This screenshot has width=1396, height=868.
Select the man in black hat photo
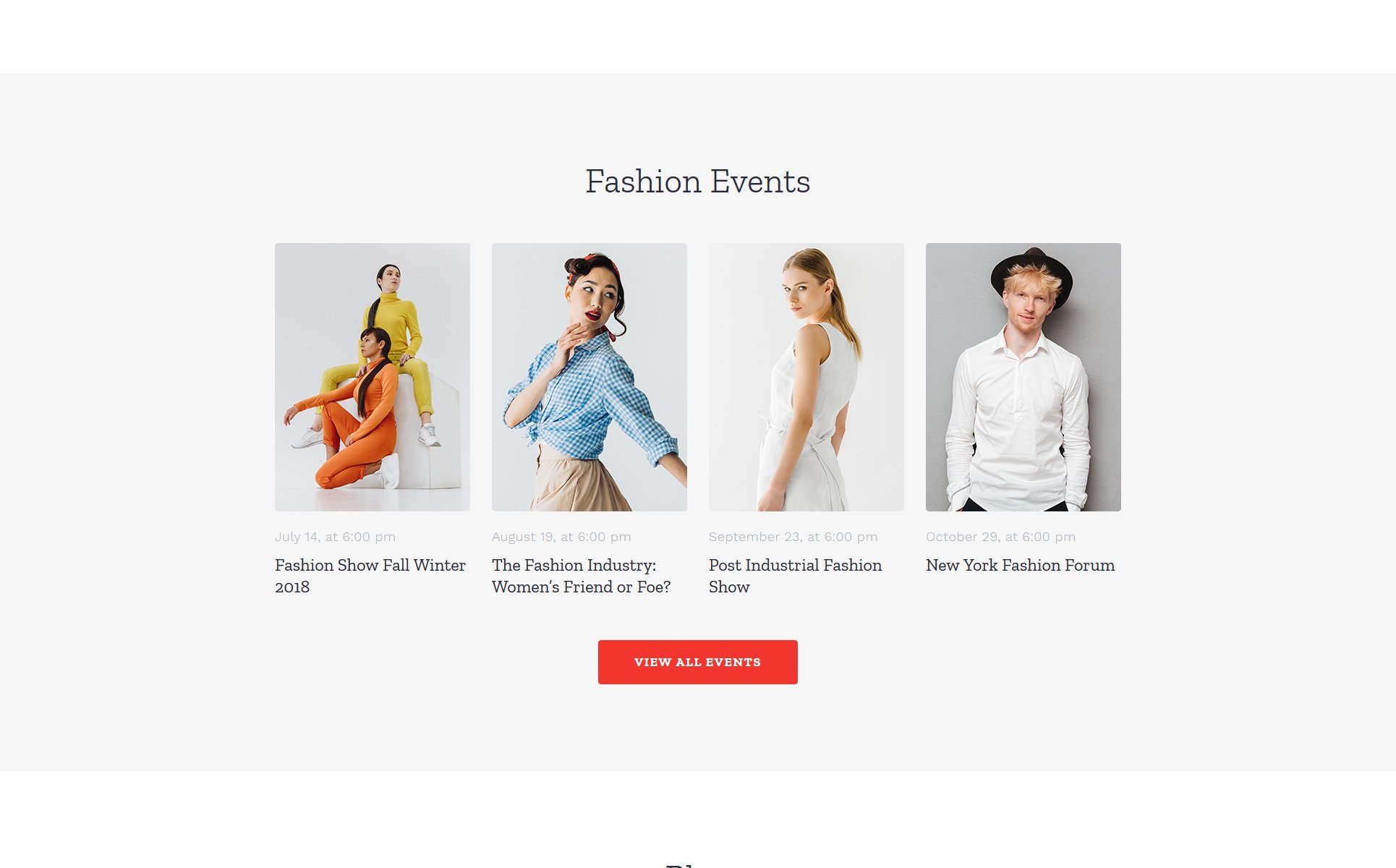(x=1023, y=377)
